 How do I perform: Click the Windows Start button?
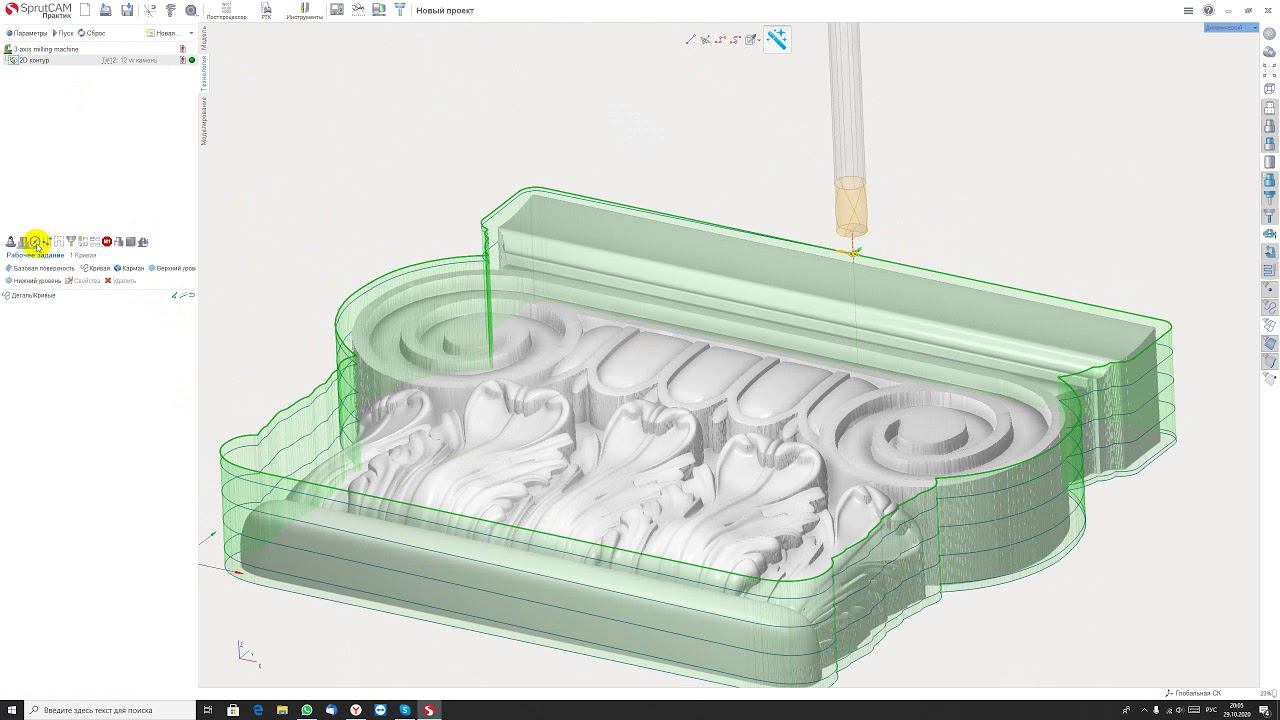coord(12,710)
